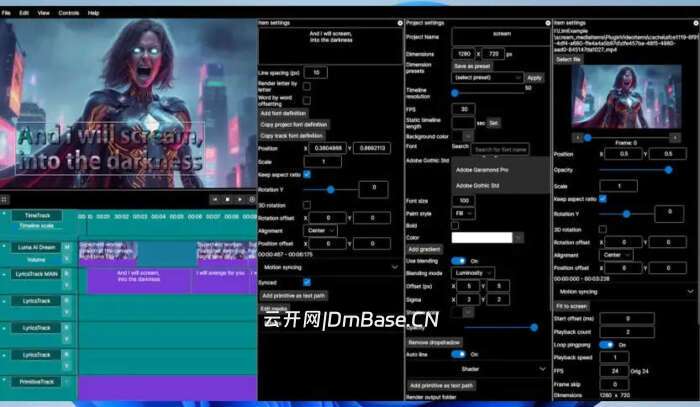700x407 pixels.
Task: Close the lyric text Item settings panel
Action: pos(400,23)
